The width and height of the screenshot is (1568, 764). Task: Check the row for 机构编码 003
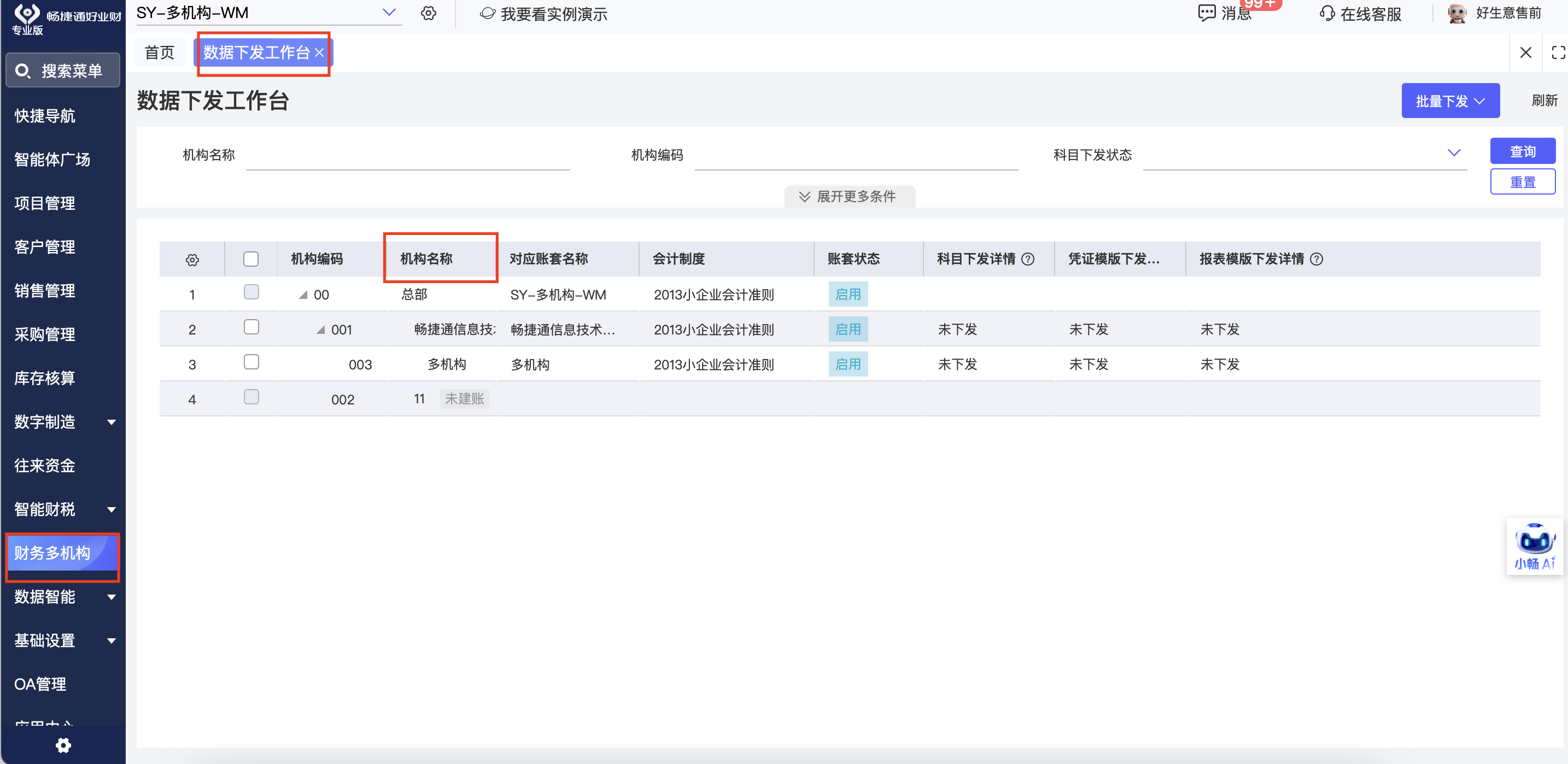point(251,362)
